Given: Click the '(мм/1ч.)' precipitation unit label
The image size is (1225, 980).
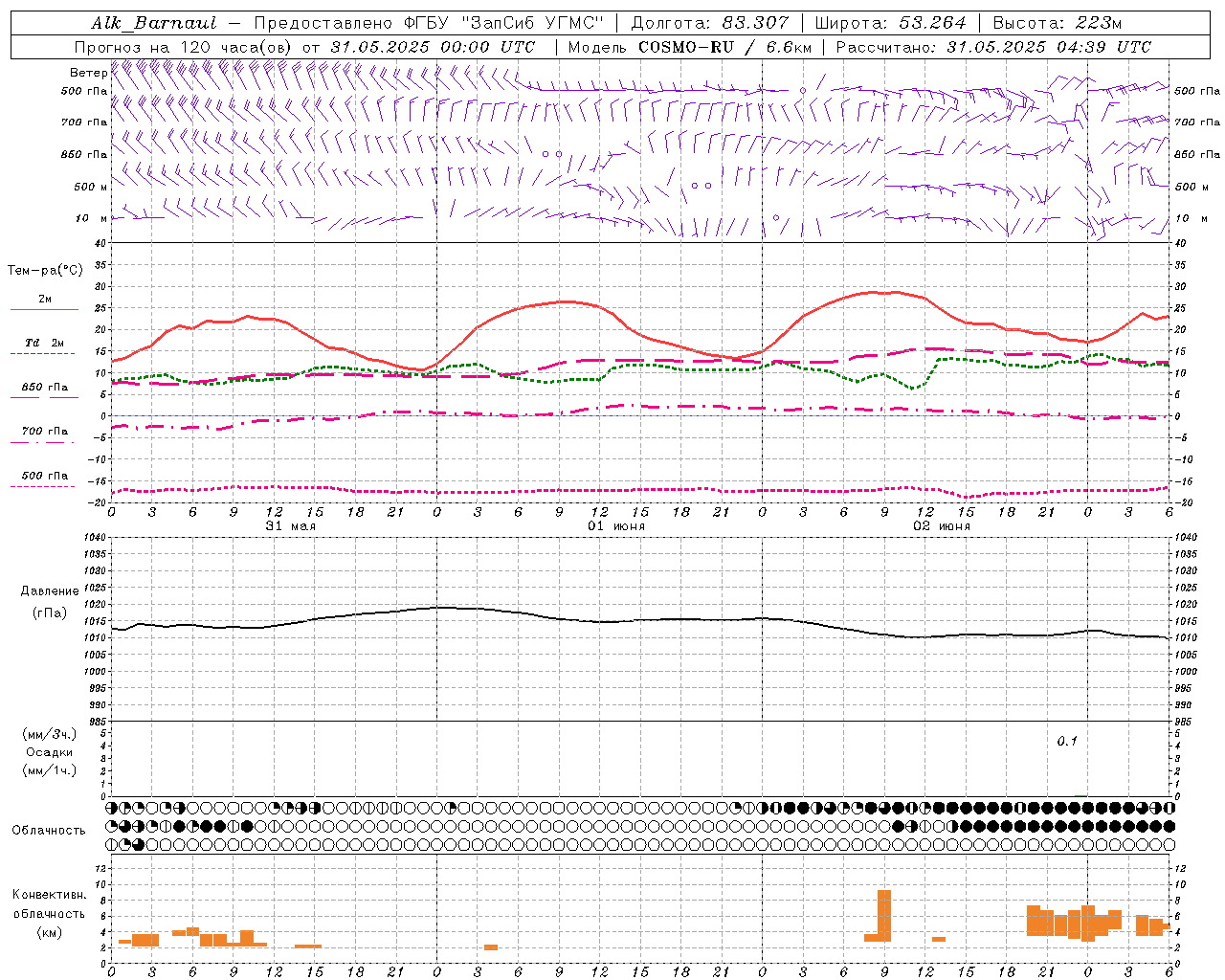Looking at the screenshot, I should [x=49, y=770].
